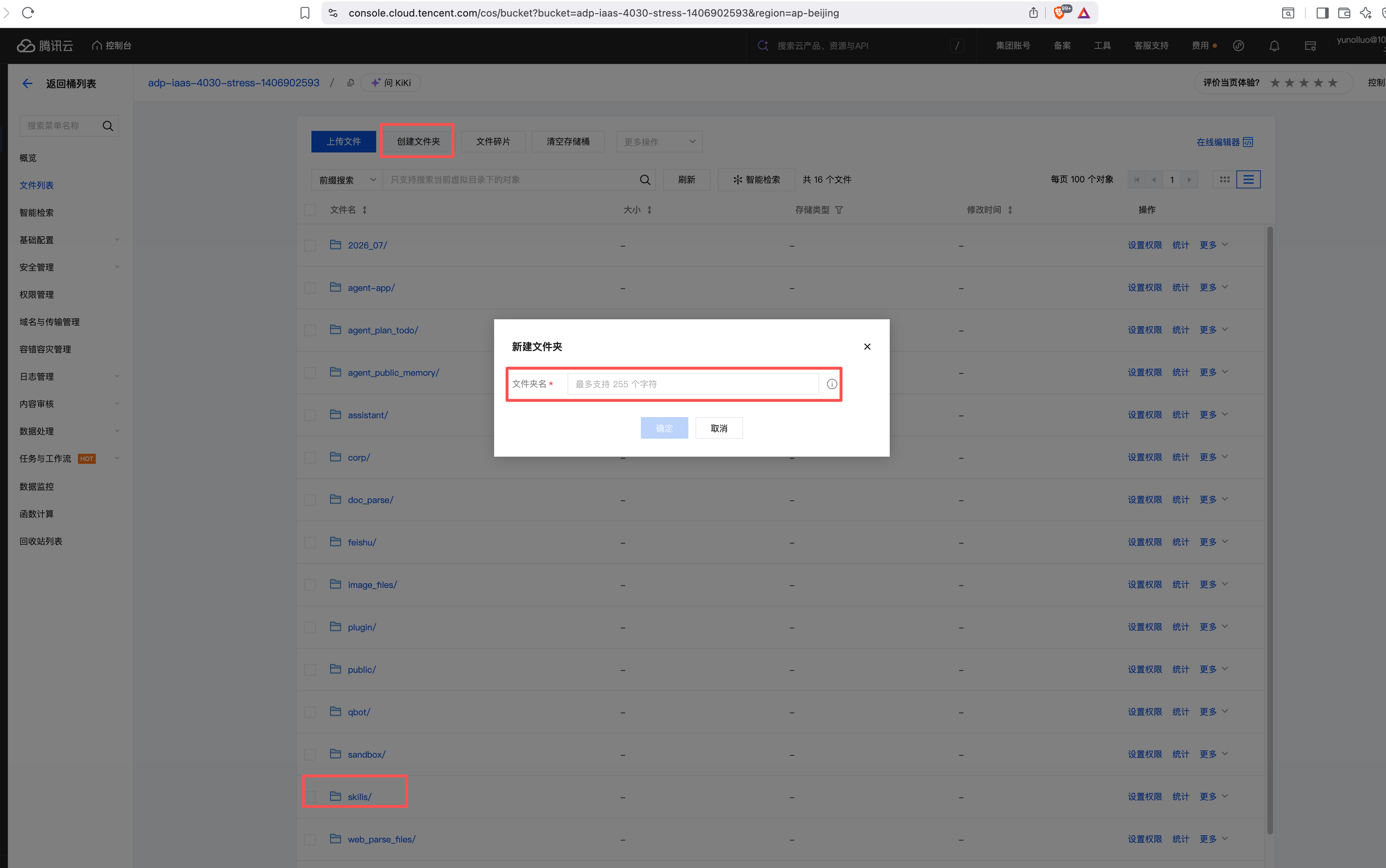Go back using the 返回桶列表 arrow
The width and height of the screenshot is (1386, 868).
point(27,84)
